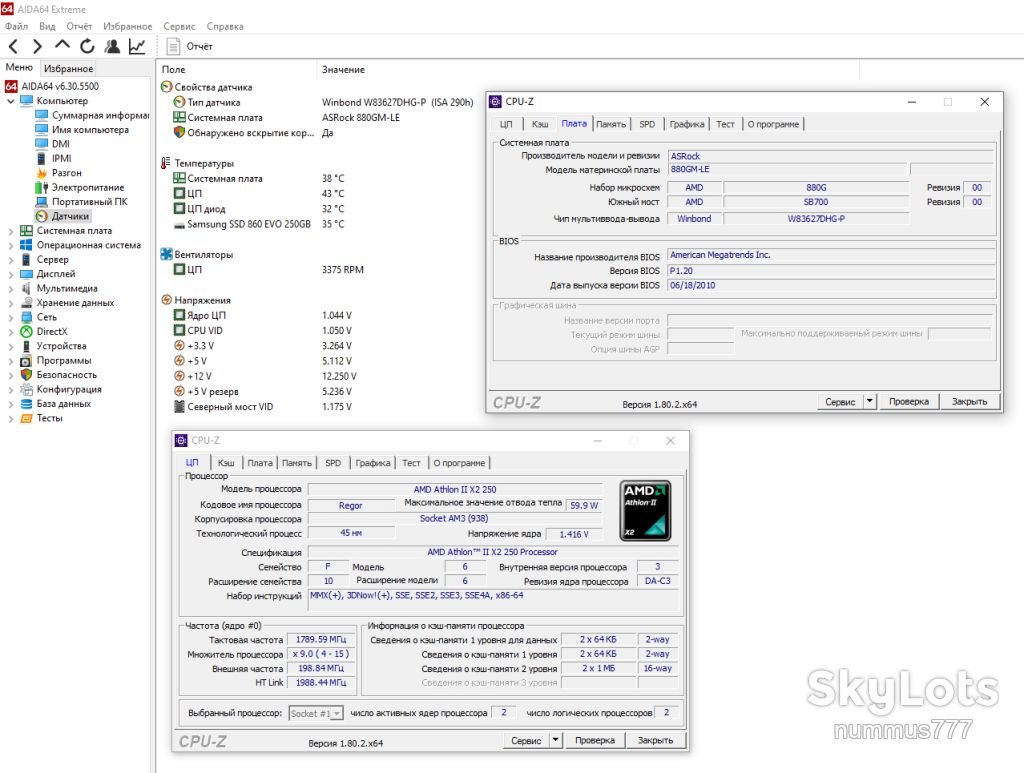The image size is (1024, 773).
Task: Click the Тесты tree icon
Action: pyautogui.click(x=26, y=418)
